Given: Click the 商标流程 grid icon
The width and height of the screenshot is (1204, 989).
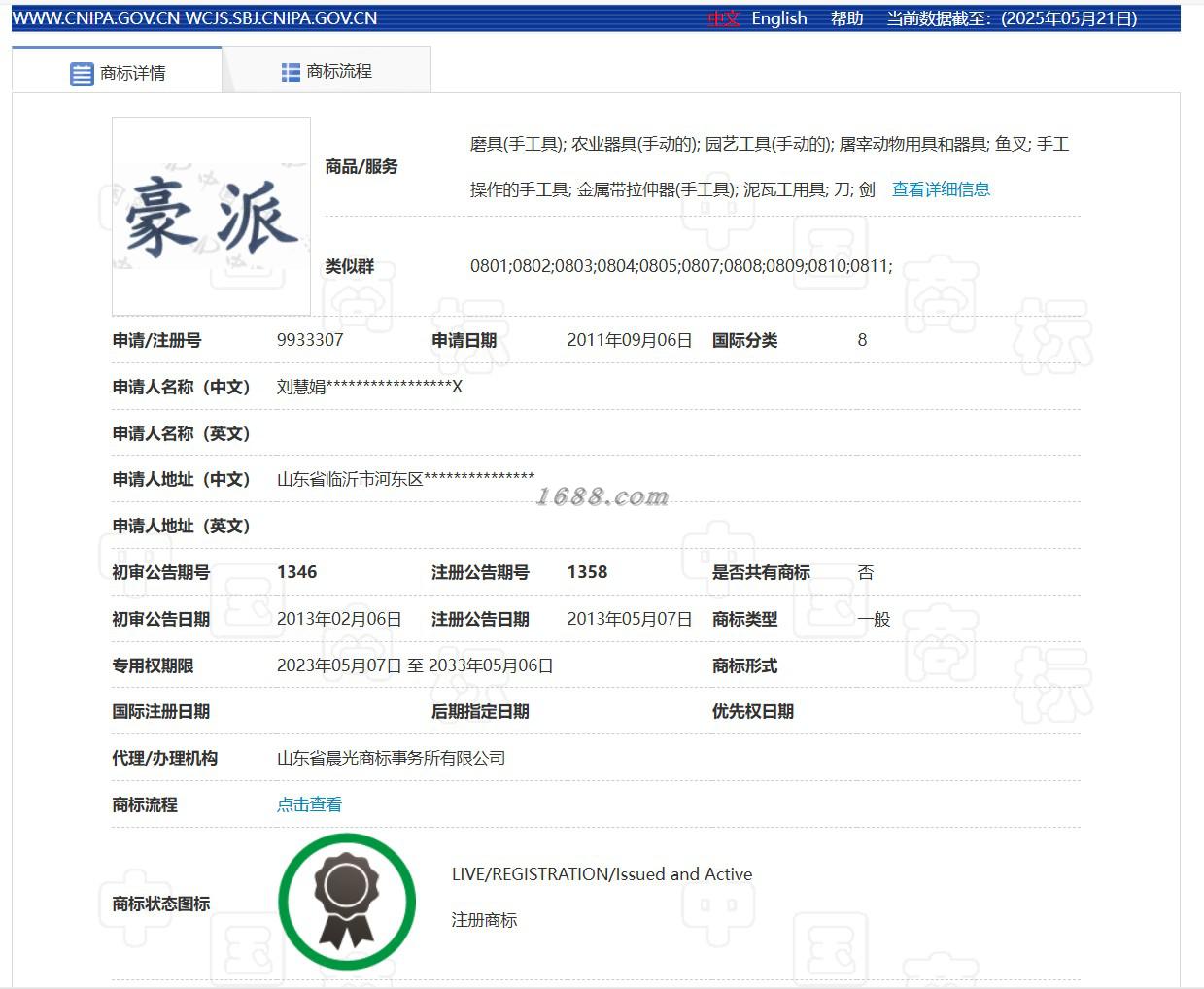Looking at the screenshot, I should point(291,72).
